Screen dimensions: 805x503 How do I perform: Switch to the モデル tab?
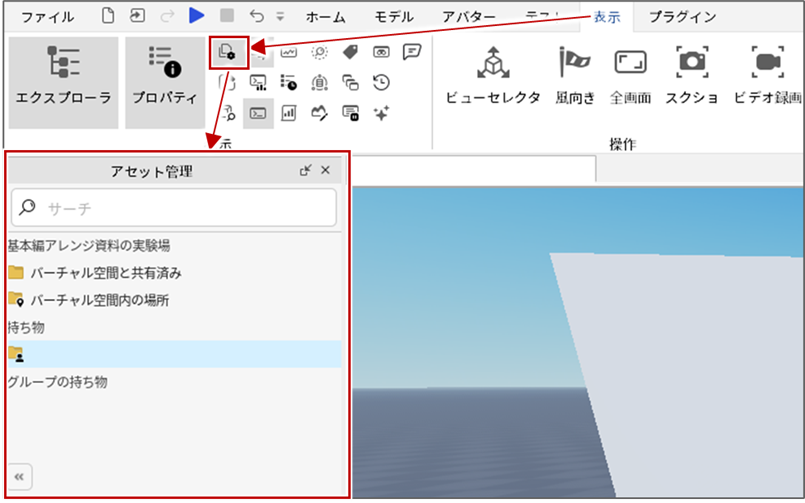pyautogui.click(x=394, y=17)
